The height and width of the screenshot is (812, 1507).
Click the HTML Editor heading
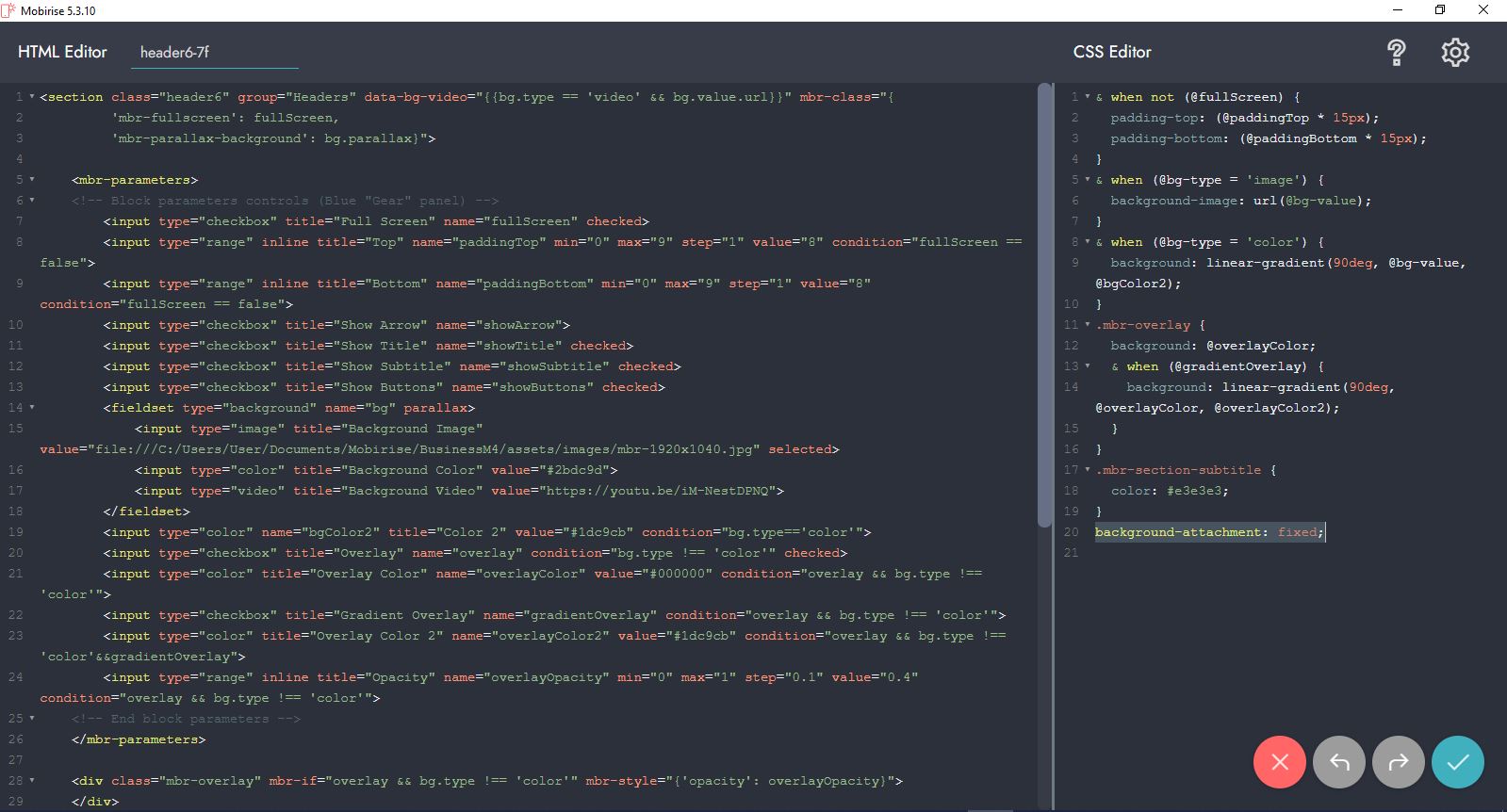(x=62, y=52)
